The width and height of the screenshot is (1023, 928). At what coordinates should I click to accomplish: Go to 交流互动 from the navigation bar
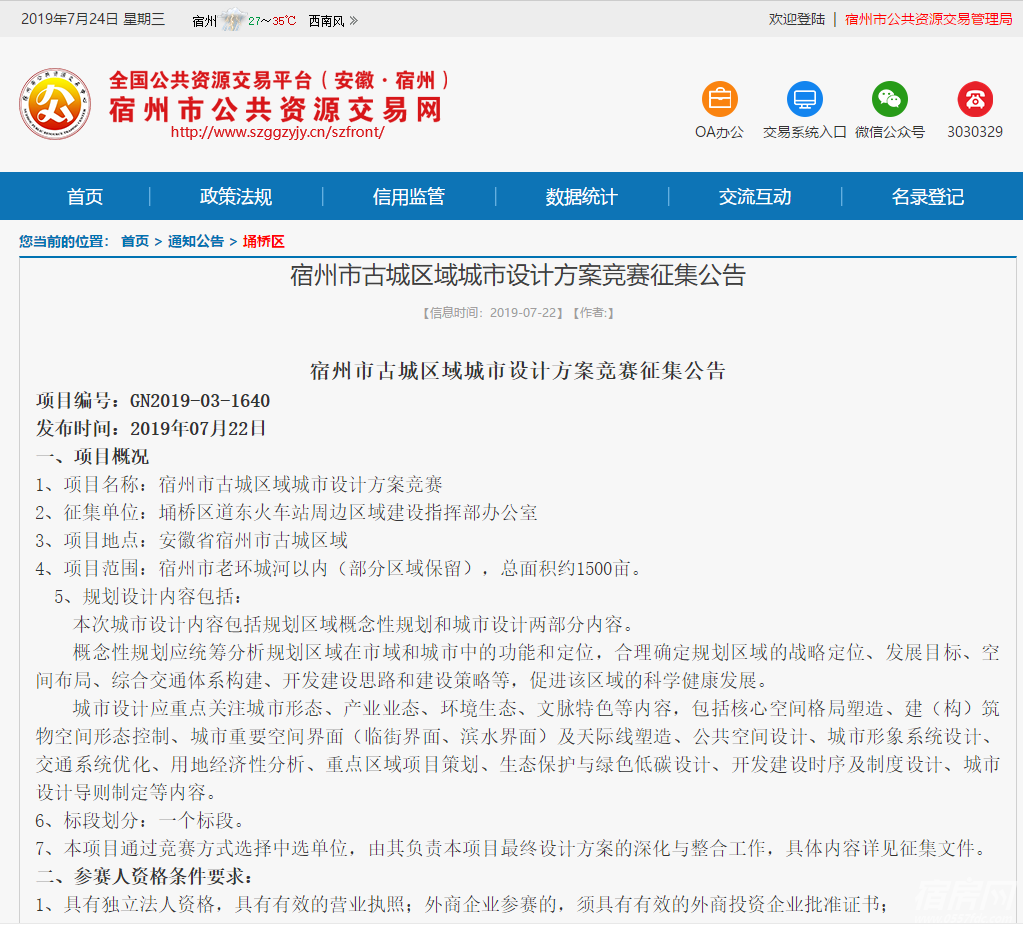[x=757, y=196]
